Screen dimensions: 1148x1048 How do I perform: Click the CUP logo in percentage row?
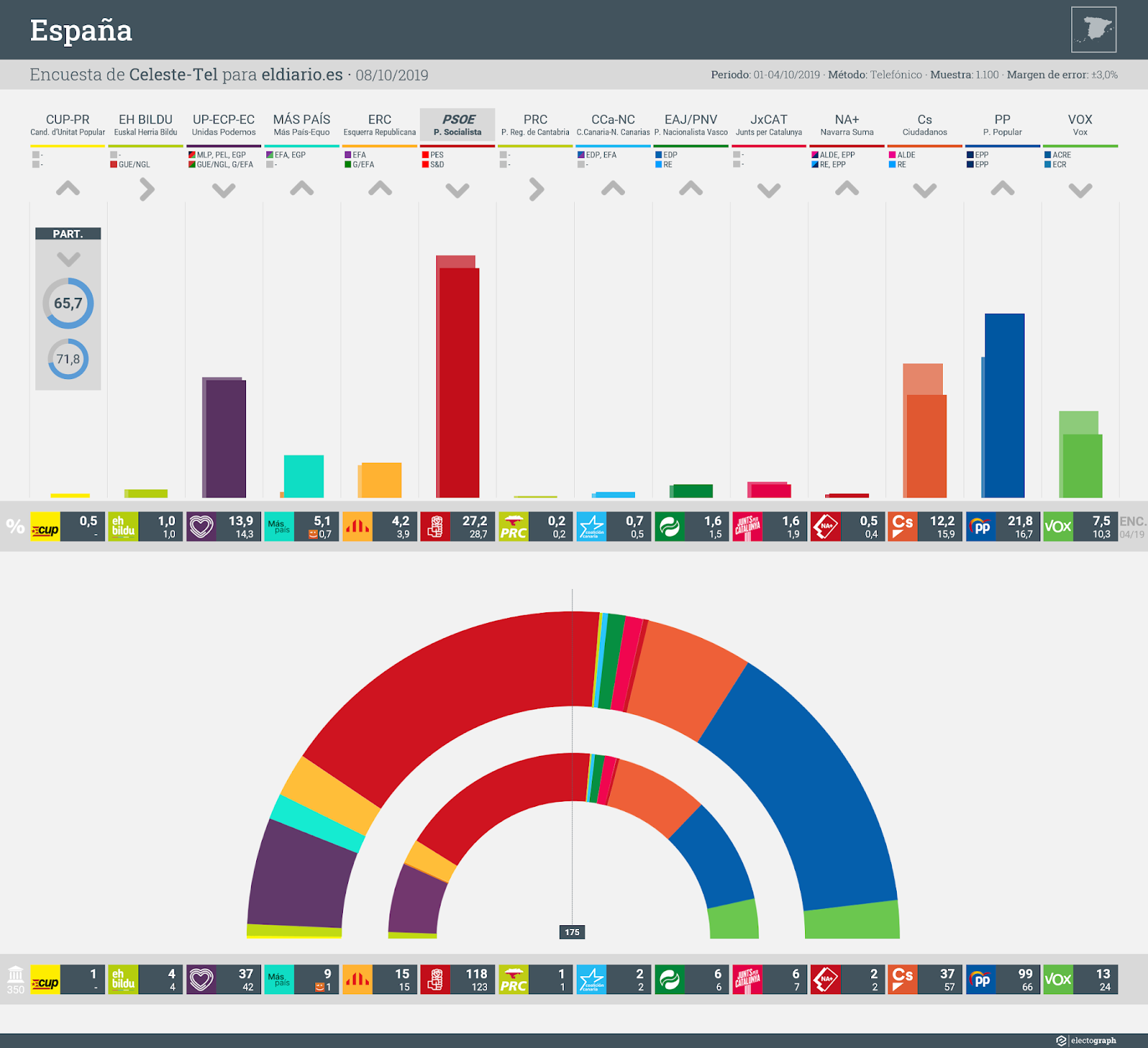click(45, 527)
